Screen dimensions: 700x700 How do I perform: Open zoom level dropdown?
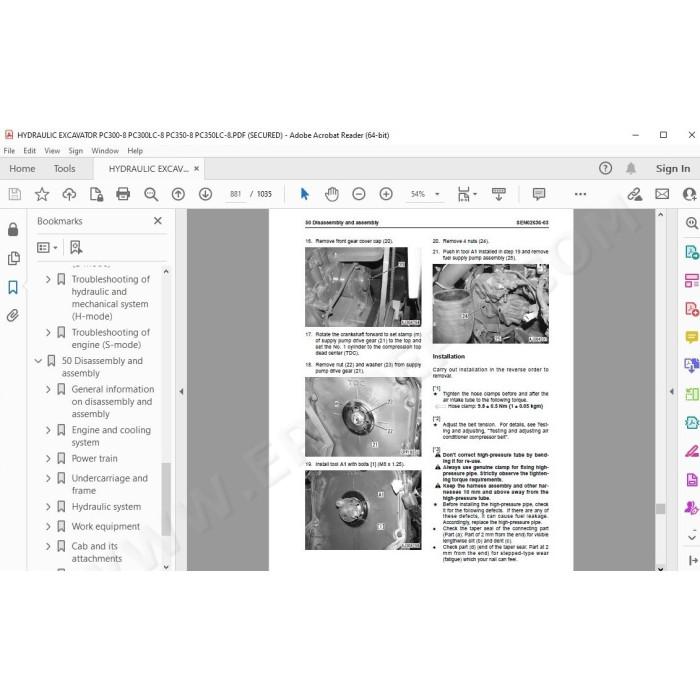[x=438, y=194]
